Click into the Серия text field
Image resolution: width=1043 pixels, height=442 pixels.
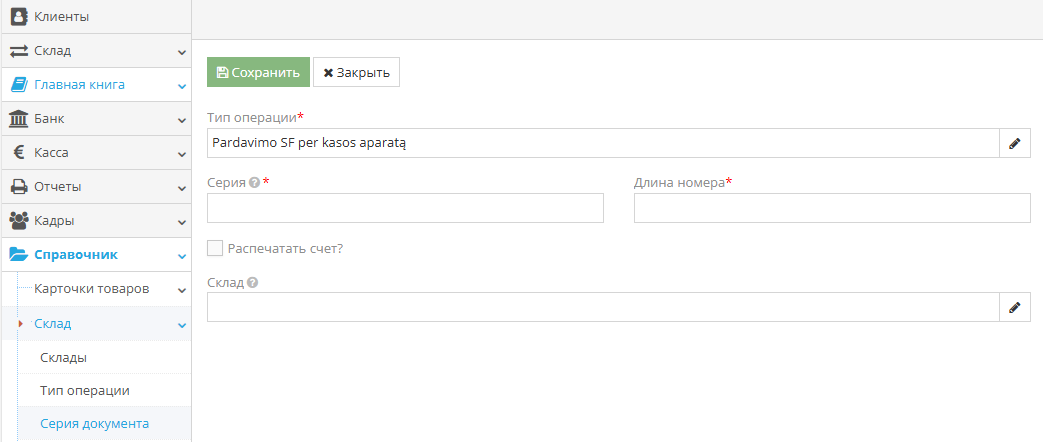click(405, 208)
